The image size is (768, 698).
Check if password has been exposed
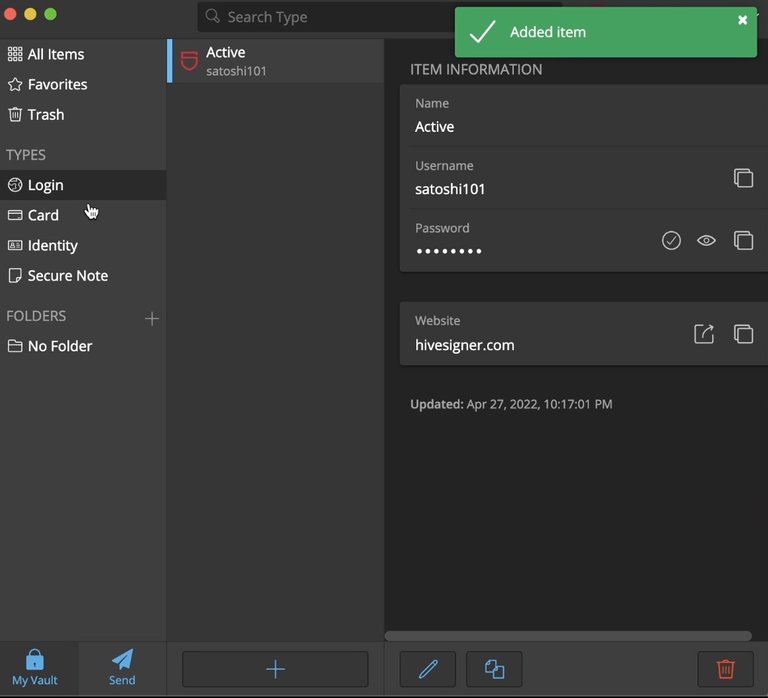click(671, 240)
